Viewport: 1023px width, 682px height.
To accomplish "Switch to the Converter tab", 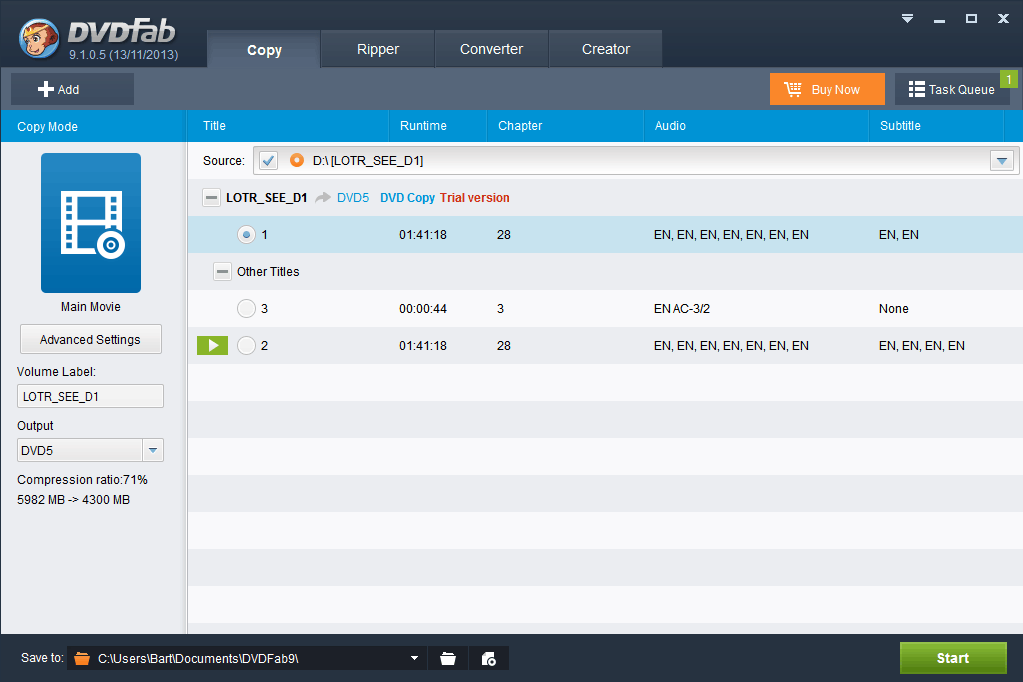I will (x=491, y=48).
